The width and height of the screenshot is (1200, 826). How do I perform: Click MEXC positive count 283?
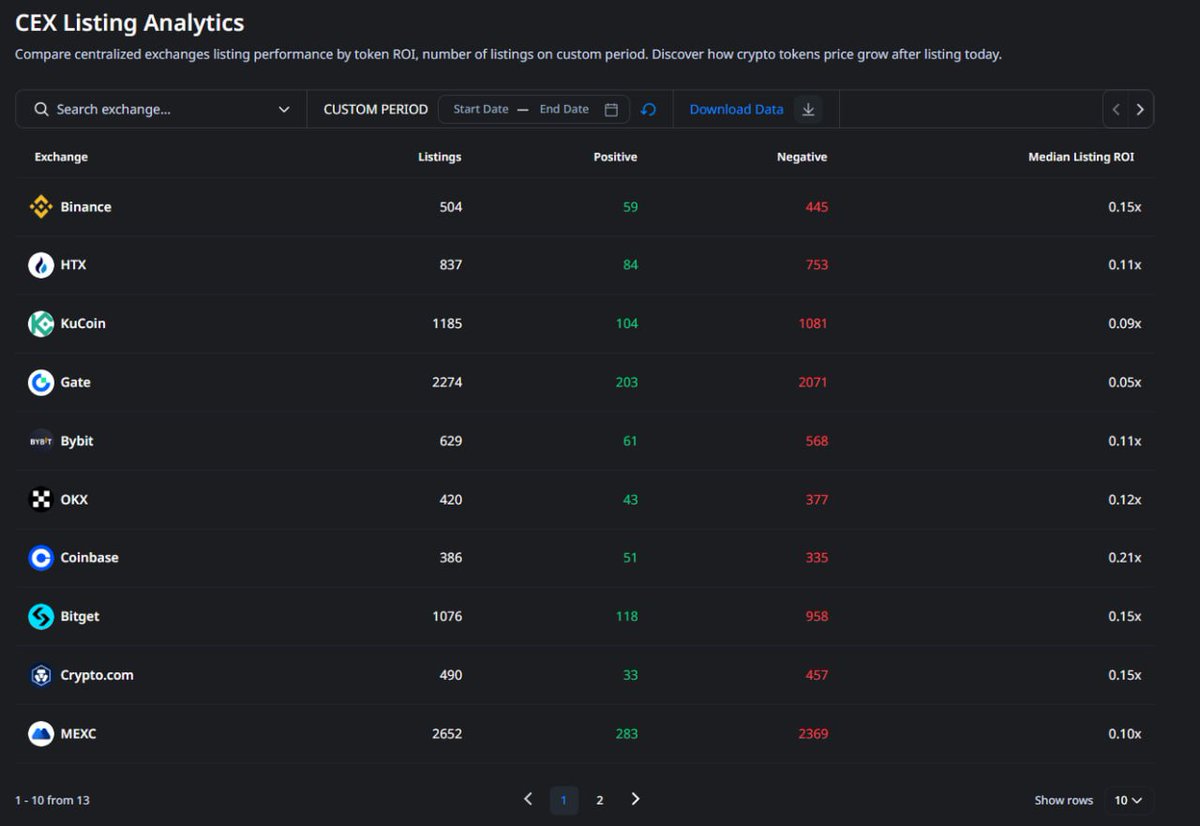click(x=627, y=734)
